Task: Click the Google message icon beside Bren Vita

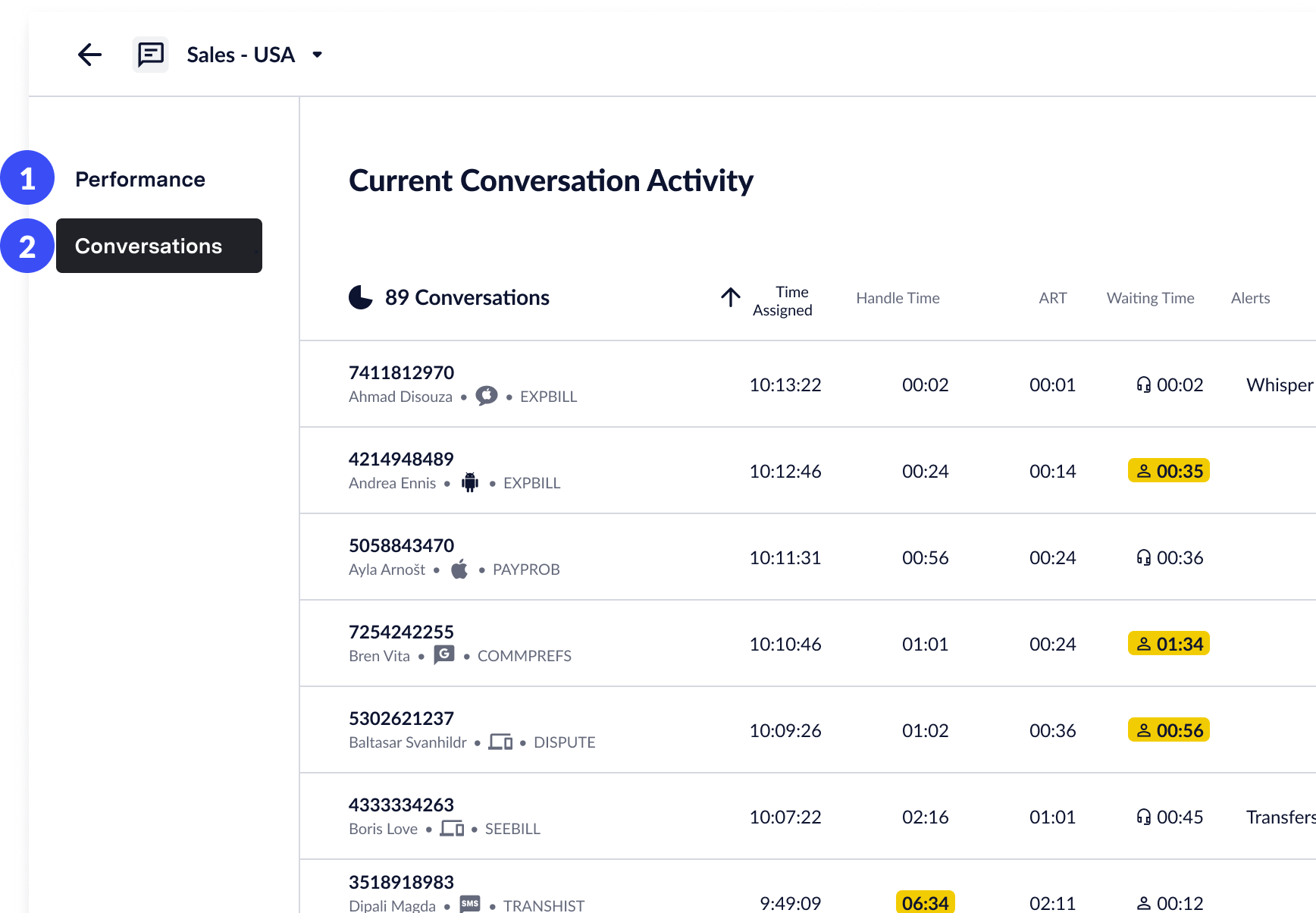Action: 444,654
